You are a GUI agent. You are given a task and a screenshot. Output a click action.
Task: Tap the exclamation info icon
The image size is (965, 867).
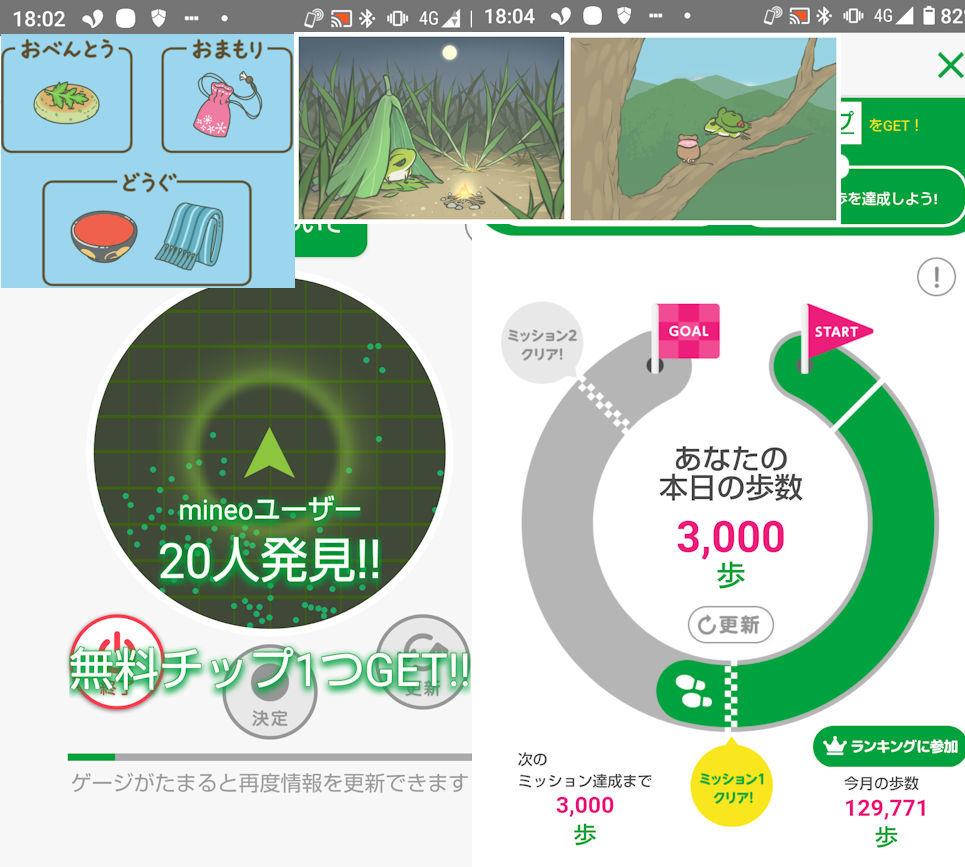click(935, 276)
